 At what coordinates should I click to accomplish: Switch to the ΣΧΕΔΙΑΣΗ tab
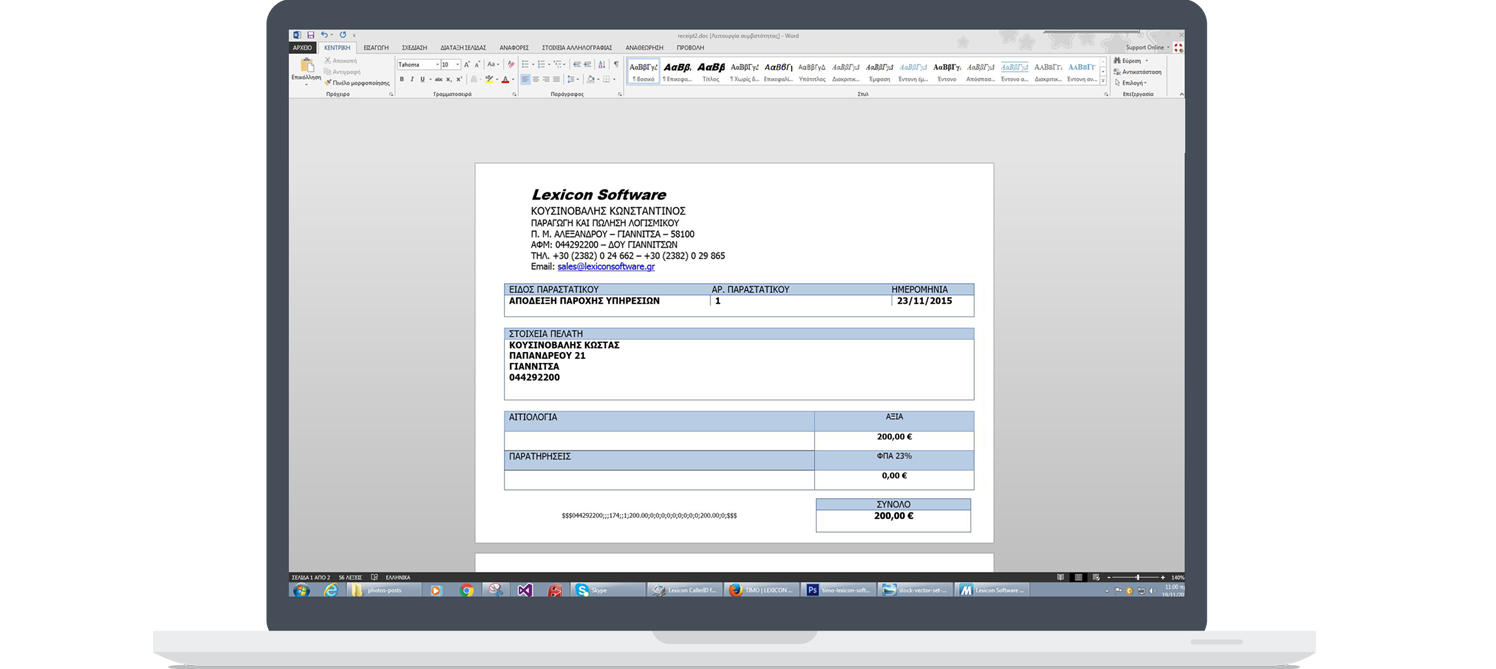(x=414, y=47)
